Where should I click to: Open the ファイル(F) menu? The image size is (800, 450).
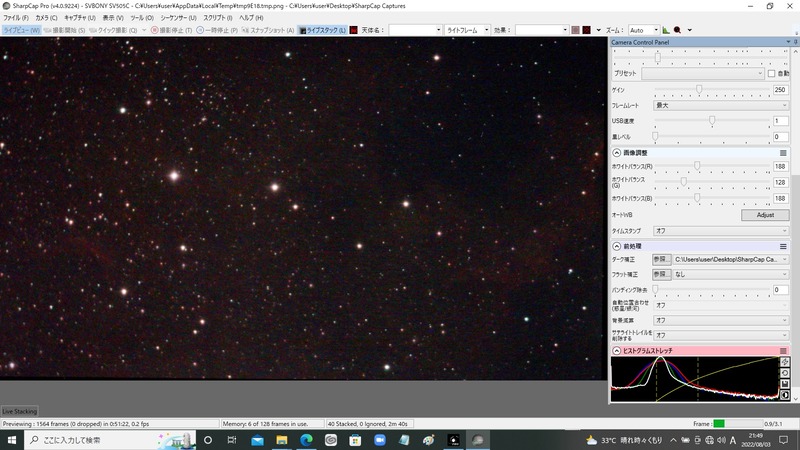tap(16, 18)
